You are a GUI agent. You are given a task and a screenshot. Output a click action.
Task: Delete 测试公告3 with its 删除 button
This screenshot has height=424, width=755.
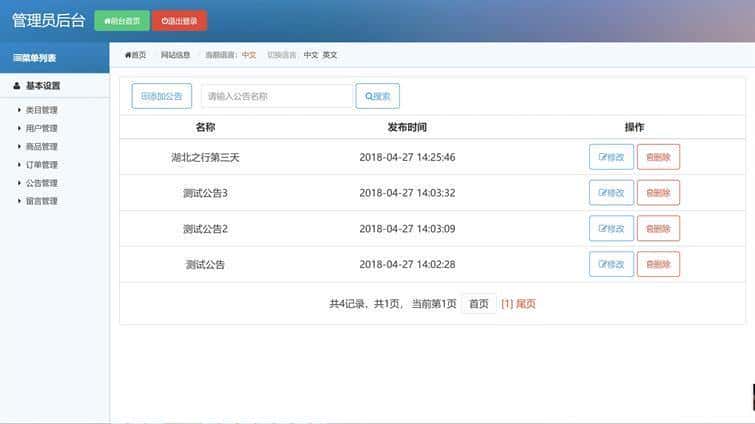658,193
